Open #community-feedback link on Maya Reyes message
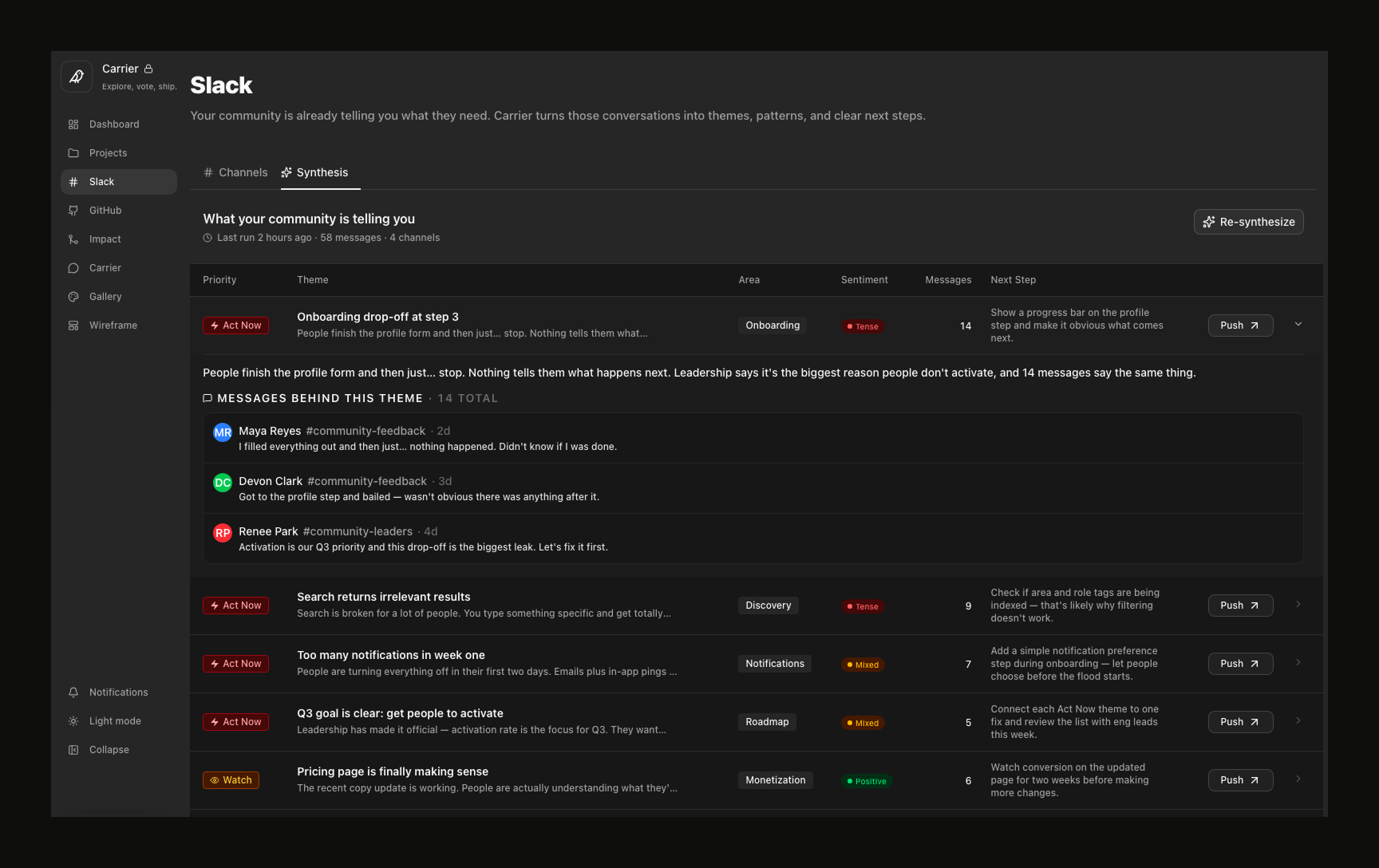Image resolution: width=1379 pixels, height=868 pixels. pos(365,431)
